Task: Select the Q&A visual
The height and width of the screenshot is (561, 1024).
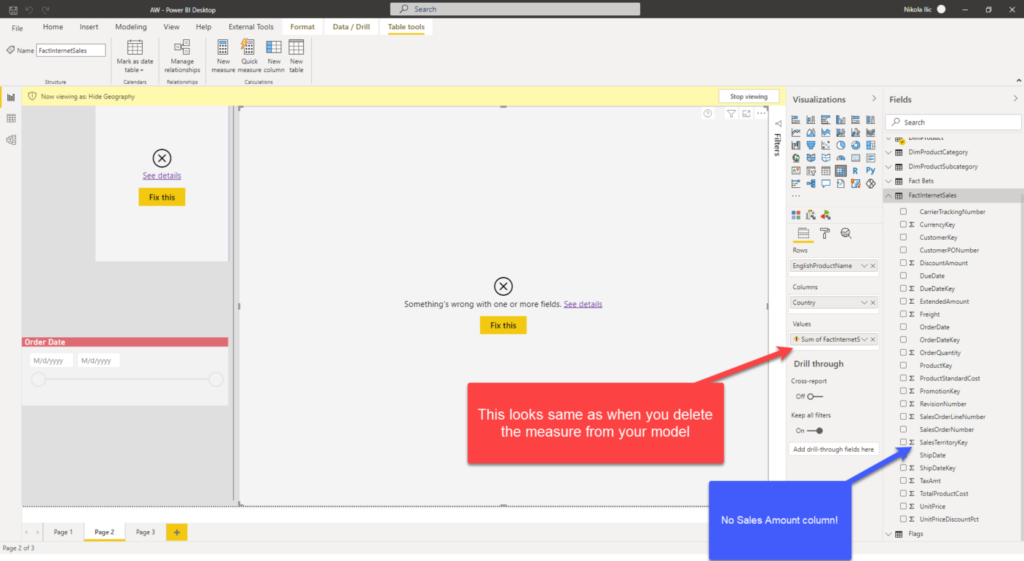Action: 825,184
